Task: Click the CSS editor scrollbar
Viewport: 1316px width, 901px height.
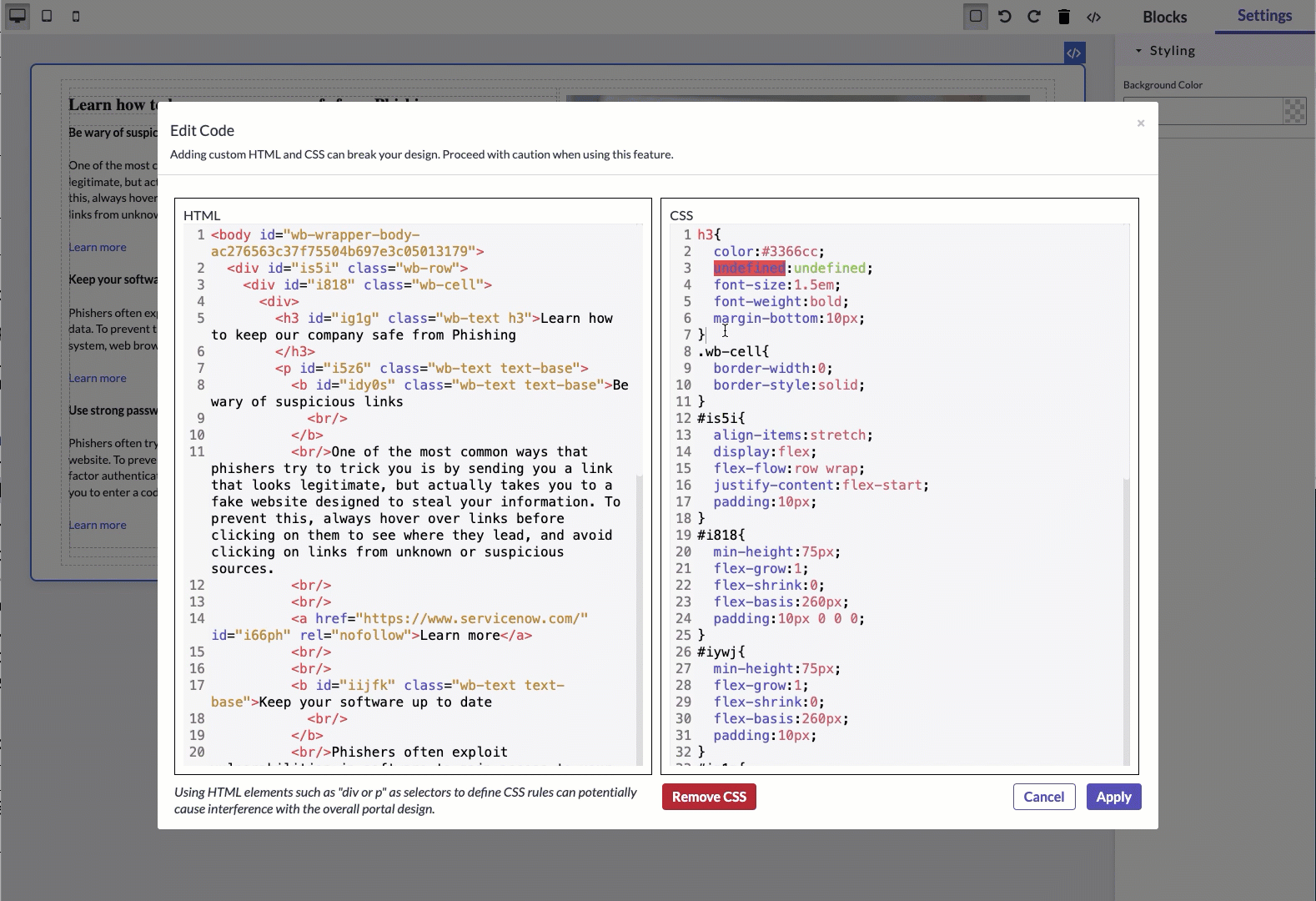Action: [x=1126, y=622]
